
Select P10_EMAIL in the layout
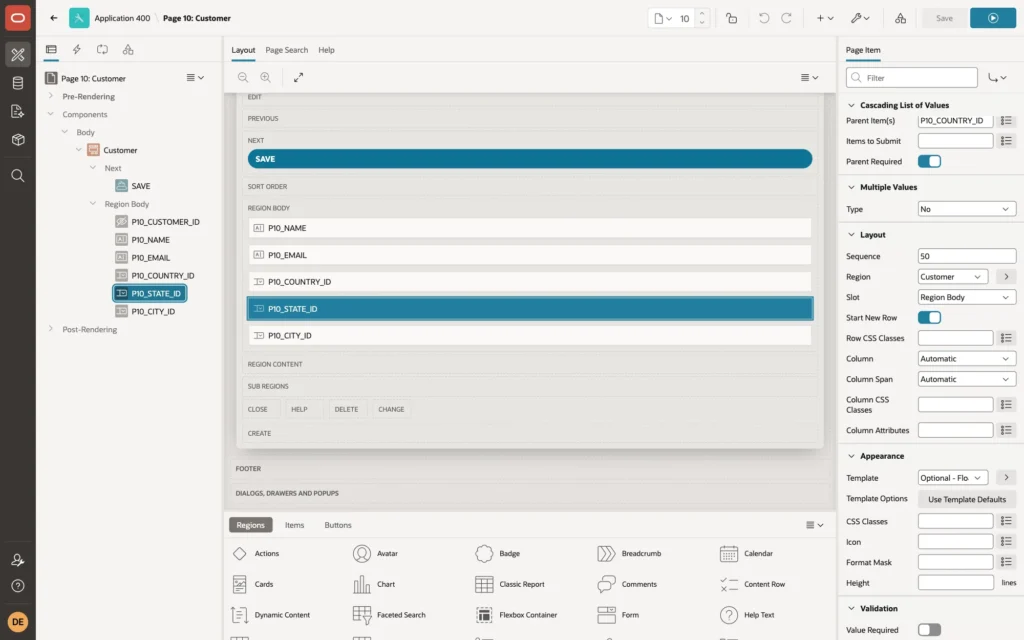click(530, 255)
